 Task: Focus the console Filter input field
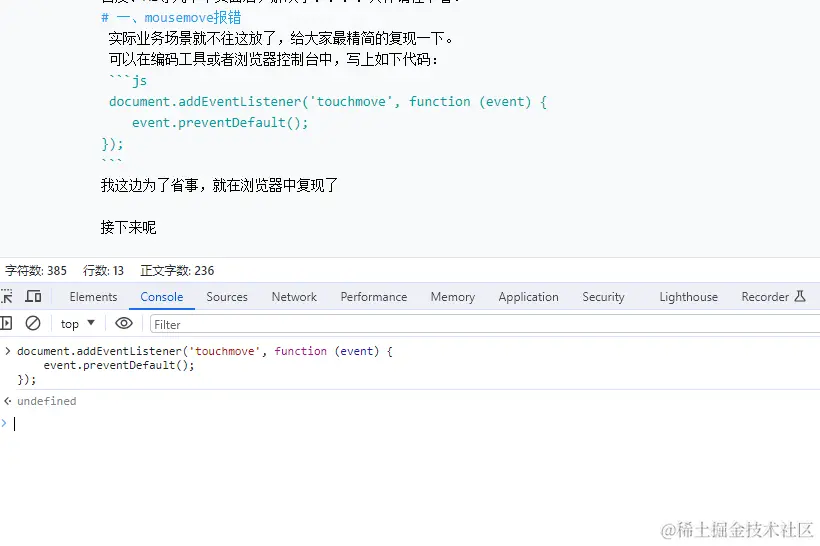(x=485, y=325)
